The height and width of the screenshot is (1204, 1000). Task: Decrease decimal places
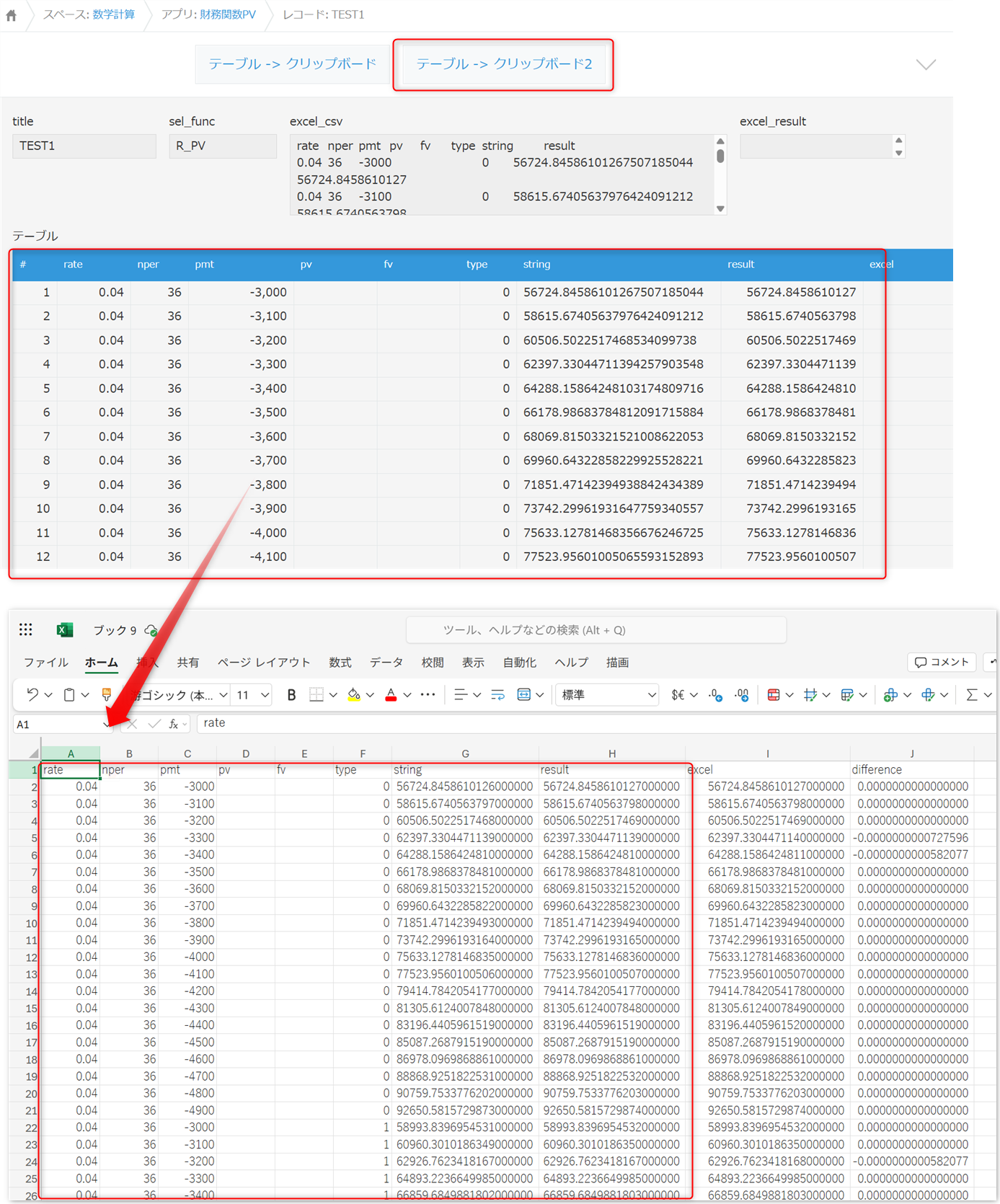715,694
